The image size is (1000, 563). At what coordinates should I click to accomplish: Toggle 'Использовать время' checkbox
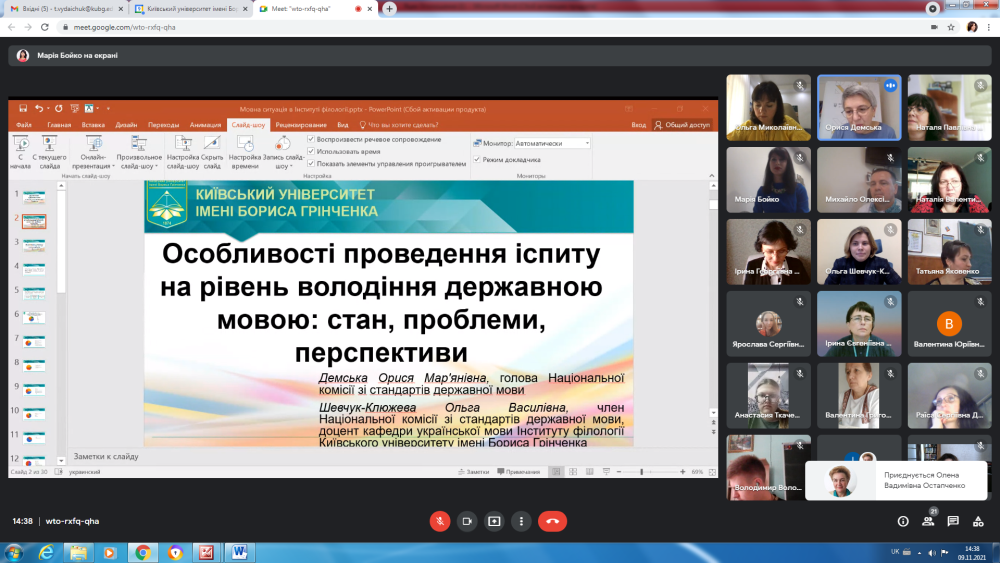(311, 151)
